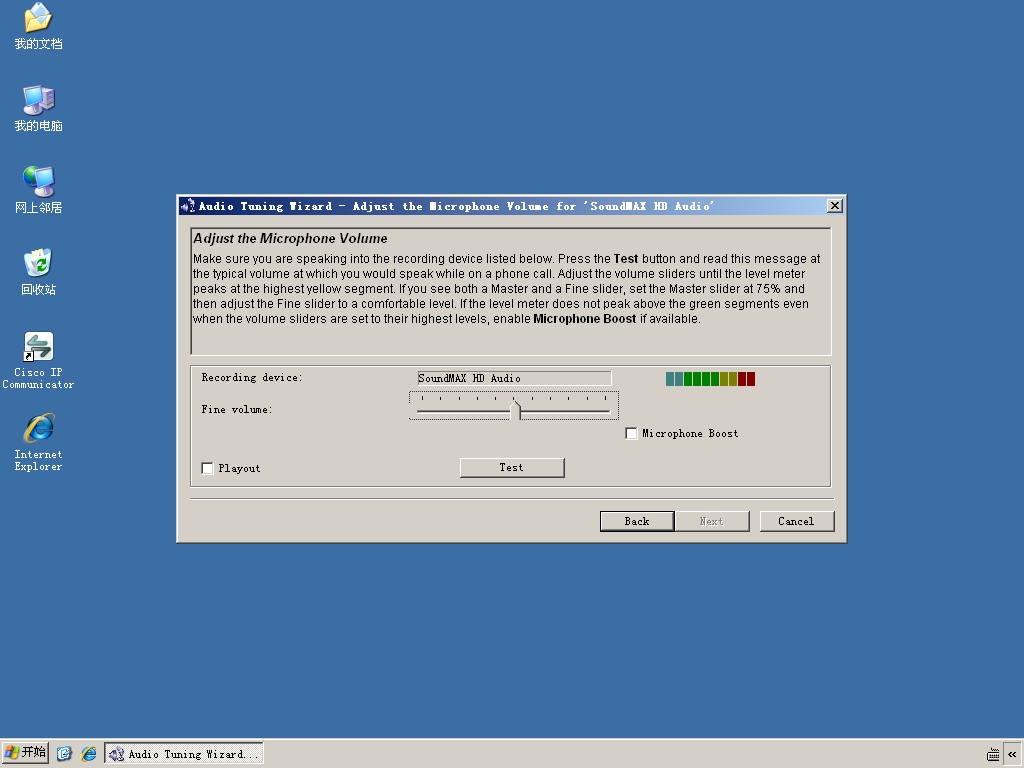The width and height of the screenshot is (1024, 768).
Task: Click the grayed Next button
Action: (712, 521)
